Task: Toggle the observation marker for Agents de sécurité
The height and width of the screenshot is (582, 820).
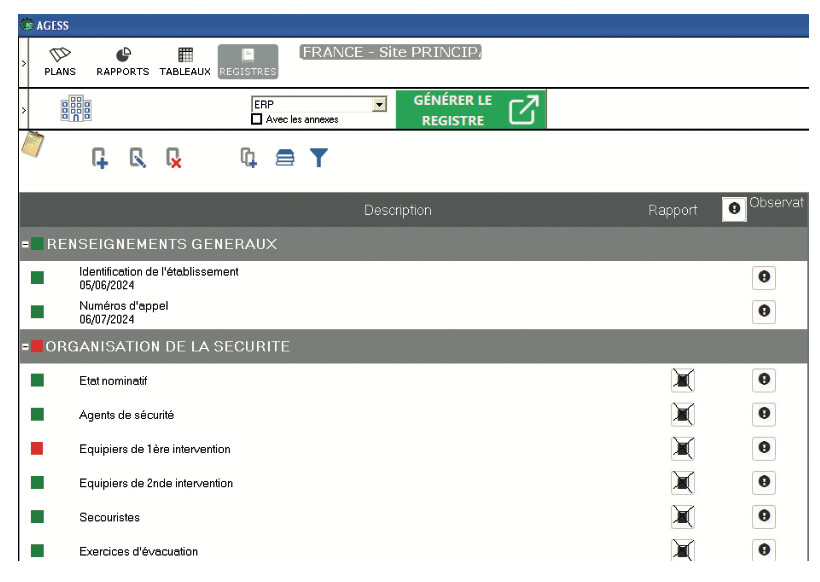Action: (763, 414)
